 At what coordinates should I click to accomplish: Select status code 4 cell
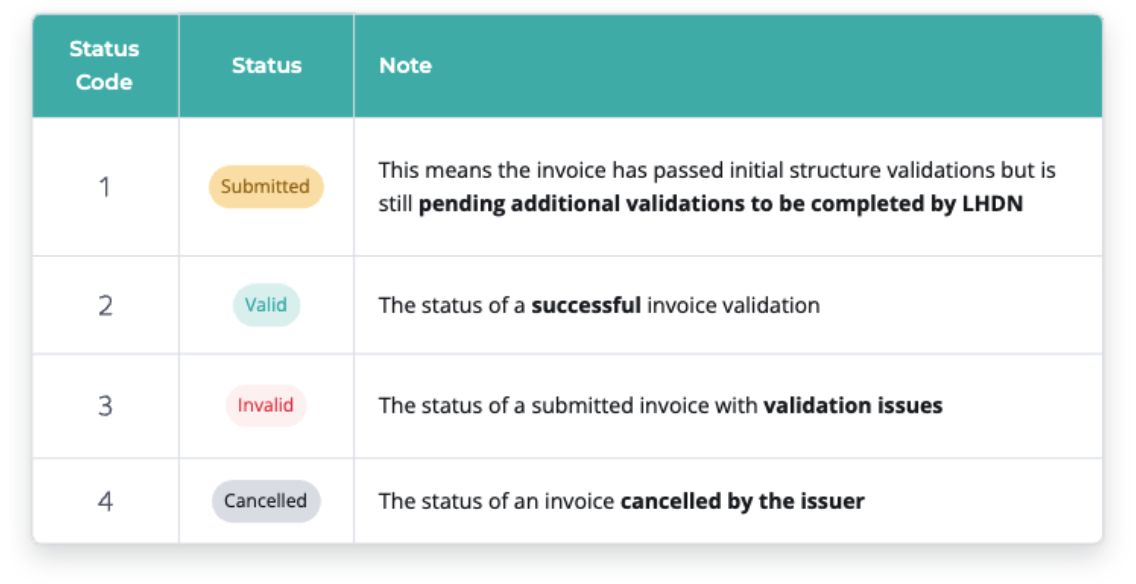click(105, 501)
